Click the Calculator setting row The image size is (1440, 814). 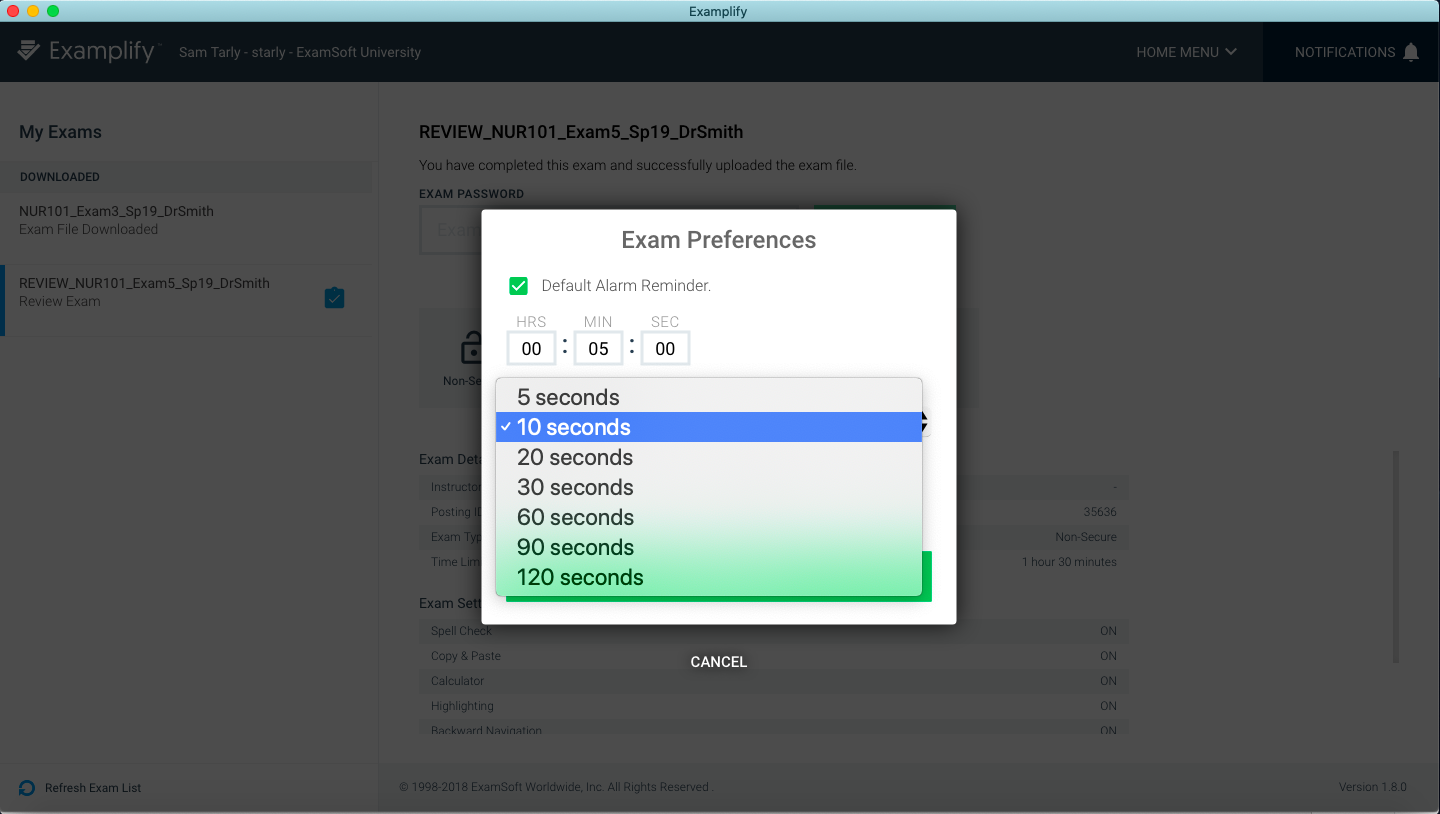tap(774, 681)
